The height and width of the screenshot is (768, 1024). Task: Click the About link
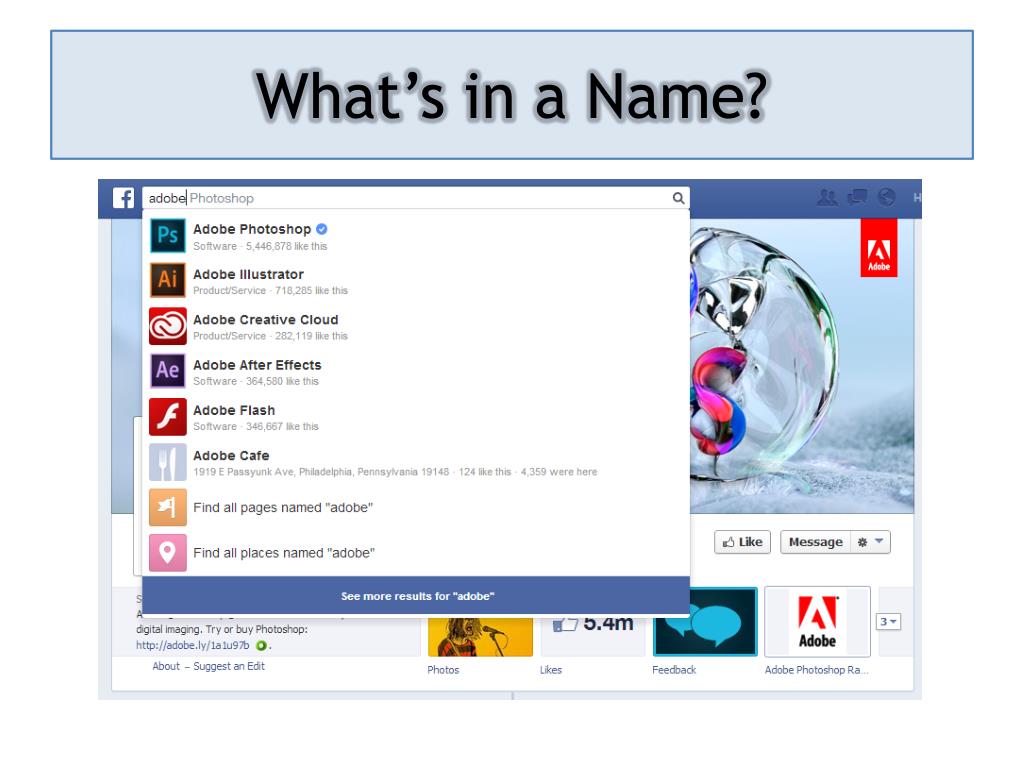click(166, 666)
